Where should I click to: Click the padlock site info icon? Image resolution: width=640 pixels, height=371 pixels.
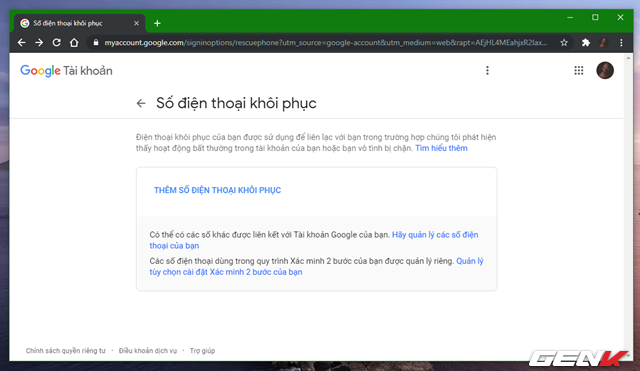(x=96, y=42)
